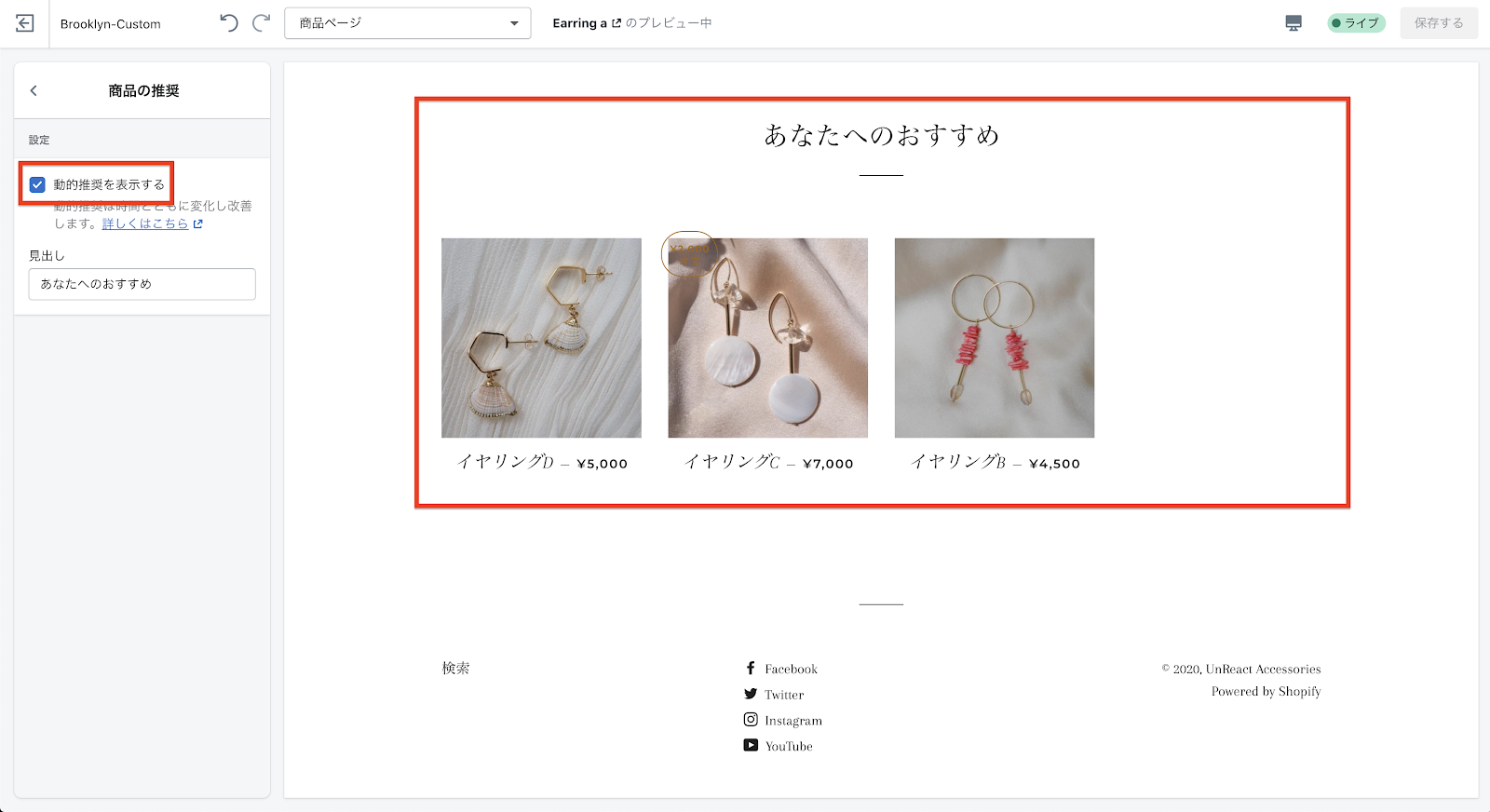Viewport: 1490px width, 812px height.
Task: Click the YouTube icon in footer
Action: coord(751,746)
